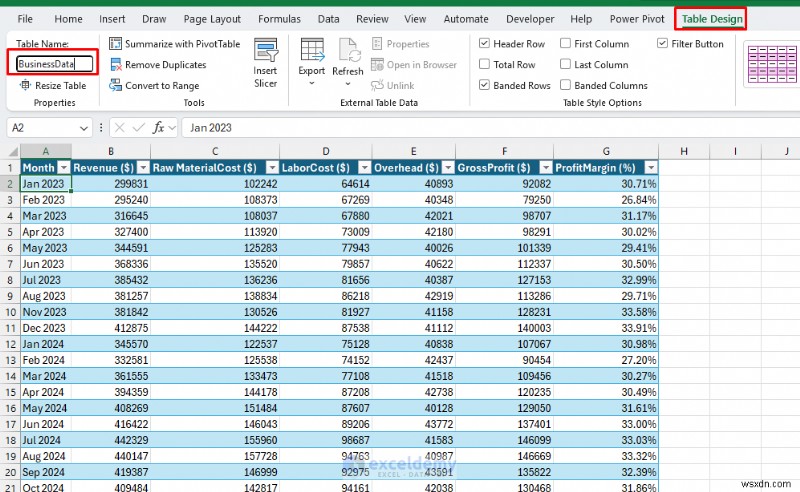
Task: Open the Formulas tab
Action: click(x=279, y=19)
